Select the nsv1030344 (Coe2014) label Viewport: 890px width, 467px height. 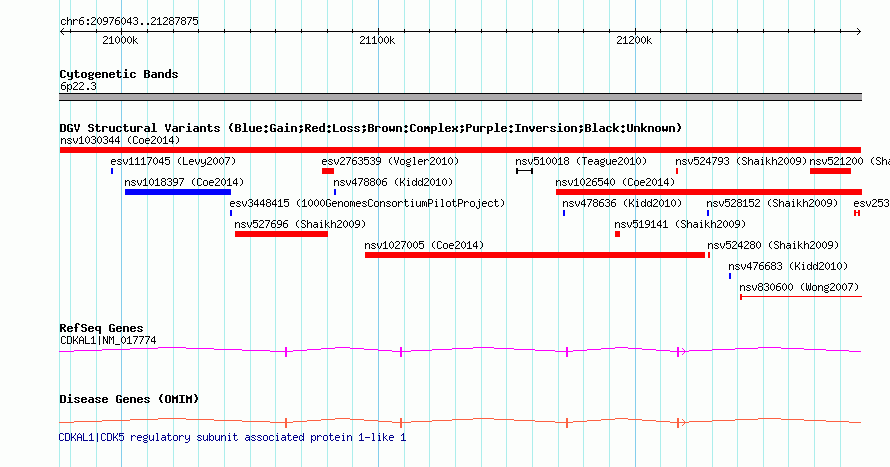click(x=120, y=140)
